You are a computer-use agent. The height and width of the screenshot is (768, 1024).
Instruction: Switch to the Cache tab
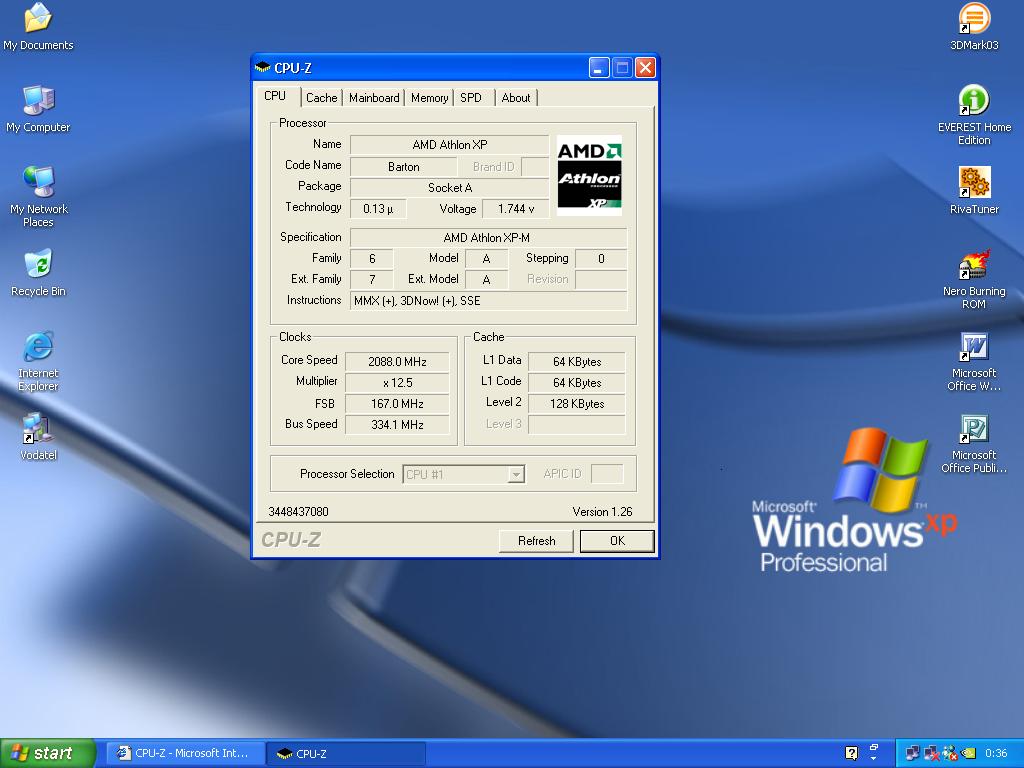321,98
